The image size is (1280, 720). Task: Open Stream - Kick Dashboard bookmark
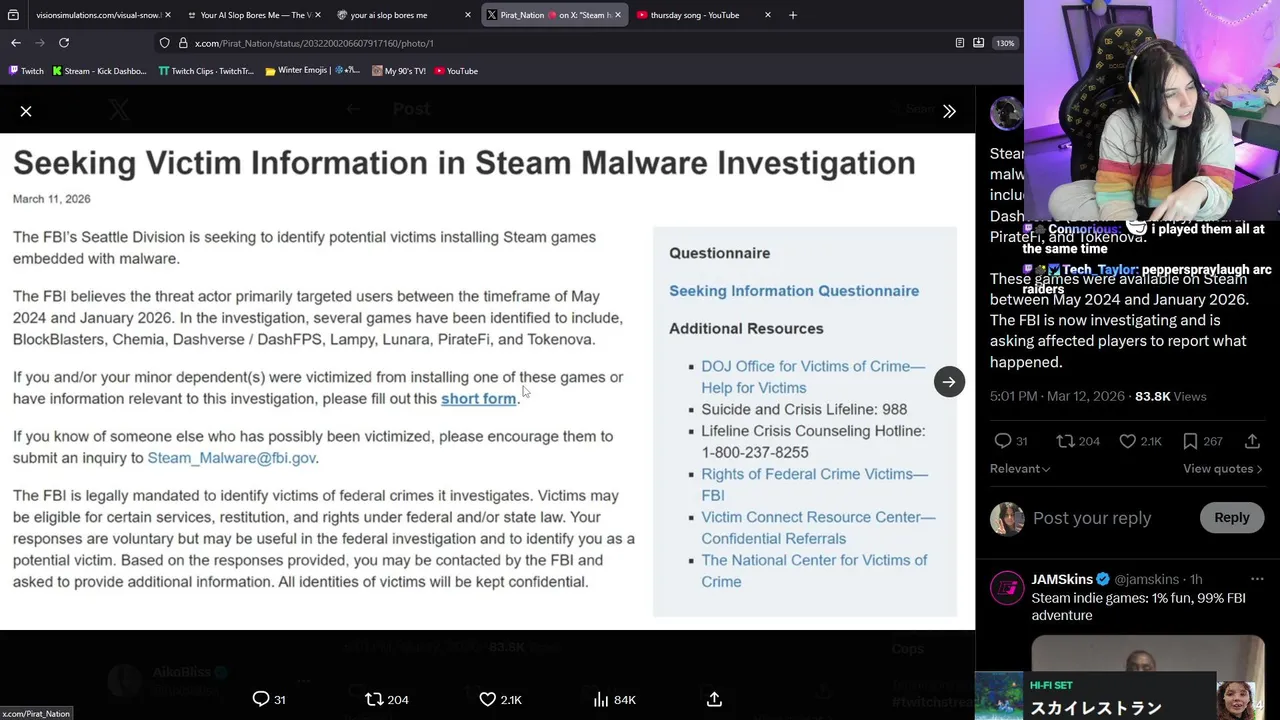pyautogui.click(x=99, y=71)
